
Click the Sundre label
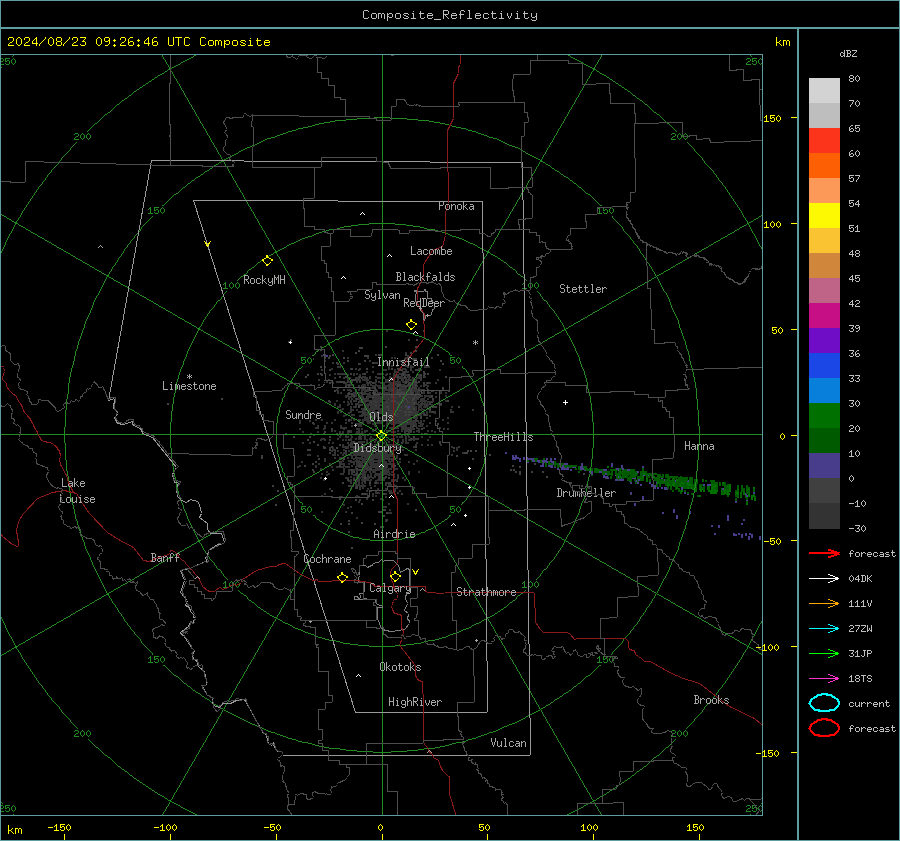[303, 414]
